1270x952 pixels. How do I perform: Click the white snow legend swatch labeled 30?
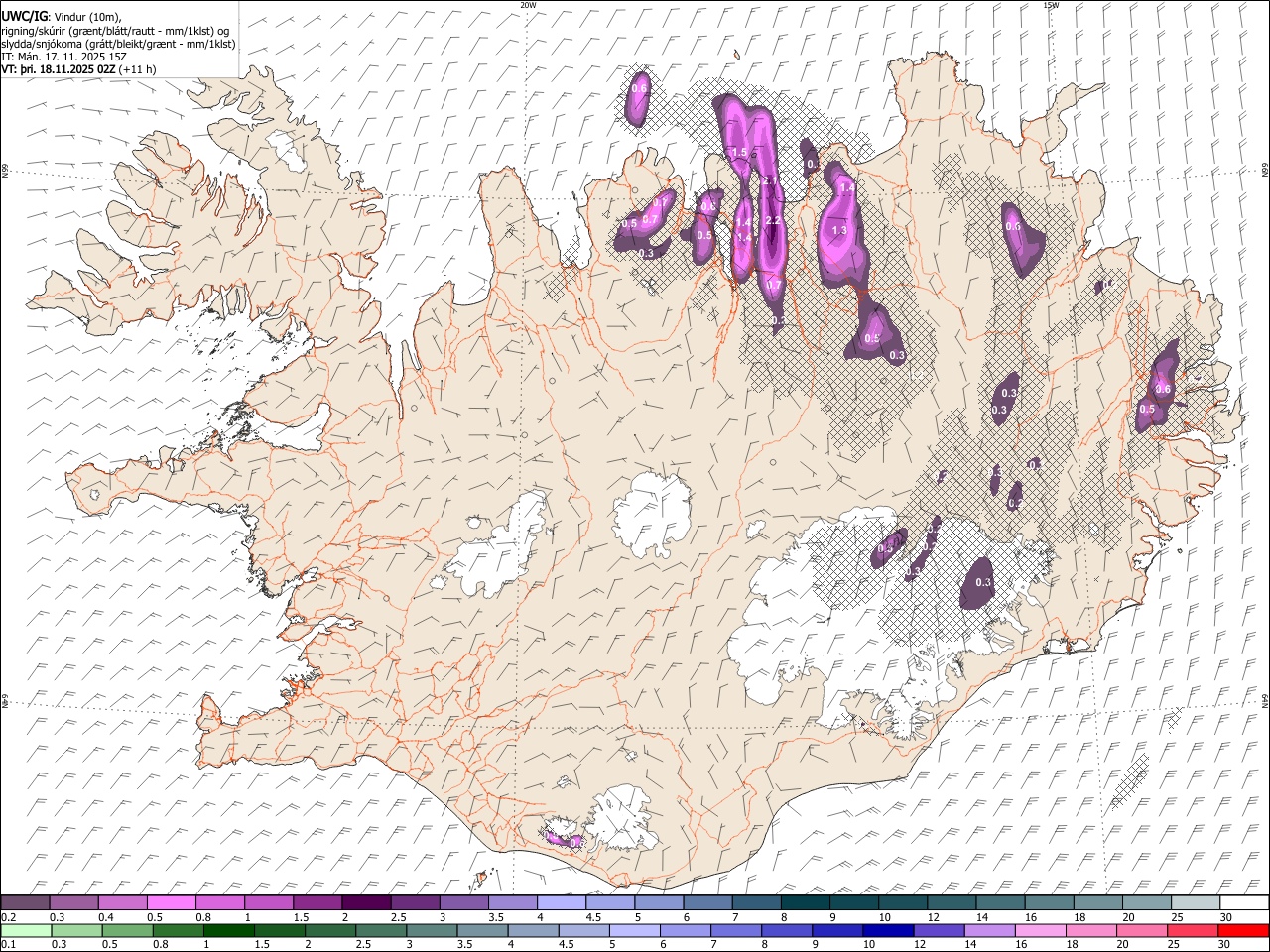point(1243,902)
